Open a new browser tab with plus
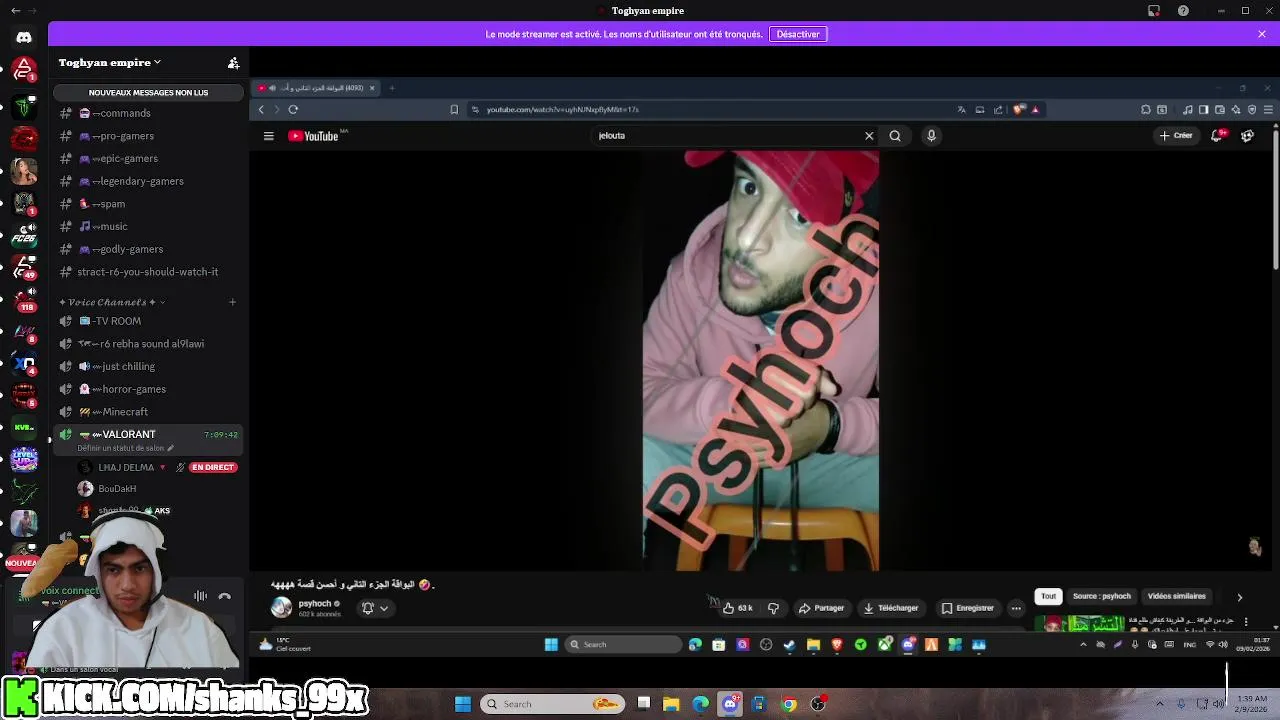 tap(392, 88)
